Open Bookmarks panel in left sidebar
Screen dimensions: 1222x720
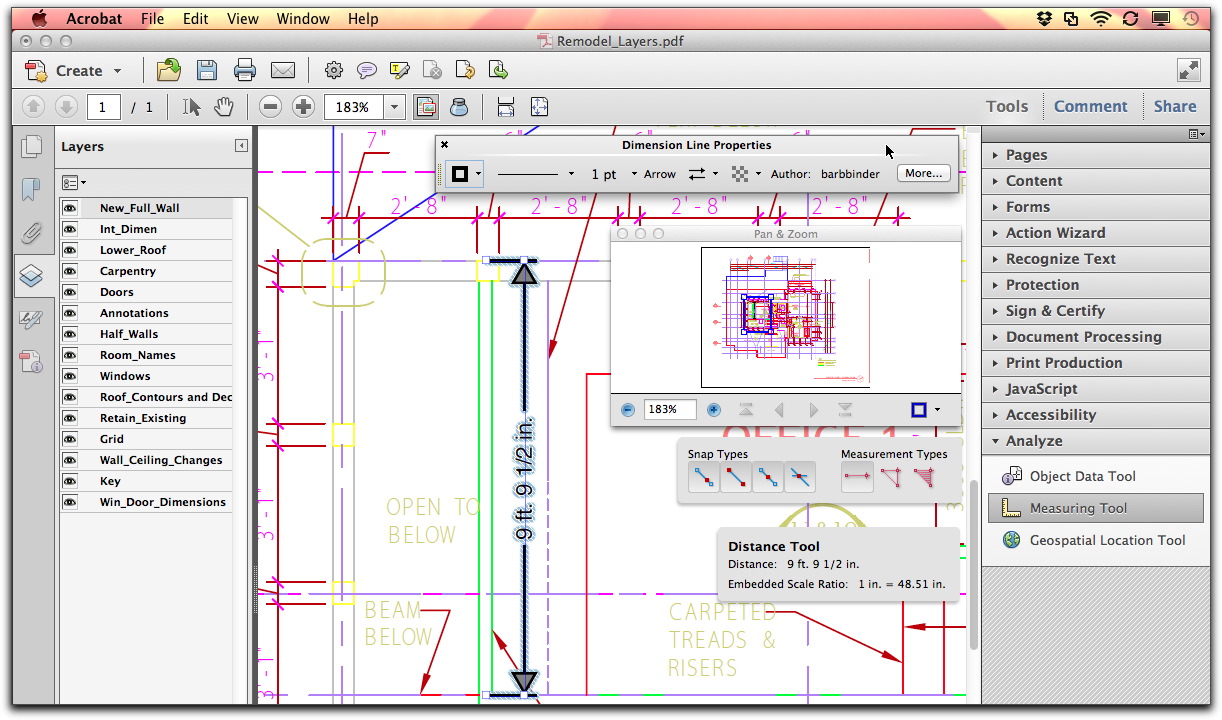32,189
